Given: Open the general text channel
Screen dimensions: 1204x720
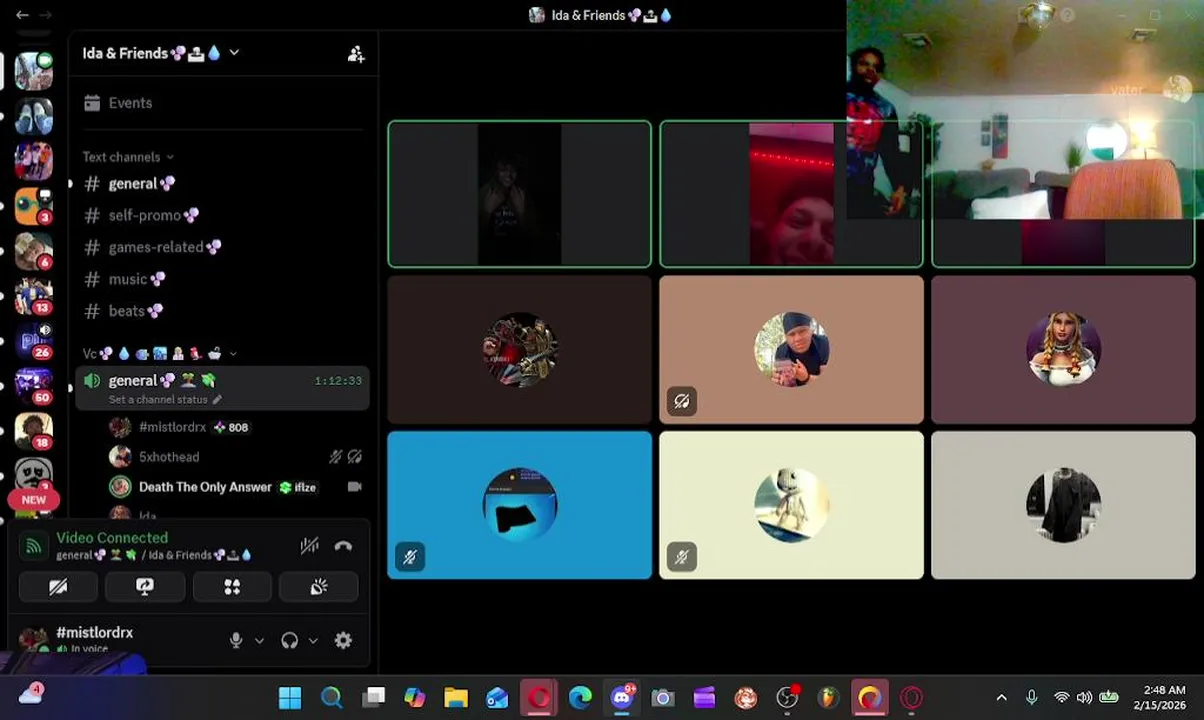Looking at the screenshot, I should click(x=222, y=184).
